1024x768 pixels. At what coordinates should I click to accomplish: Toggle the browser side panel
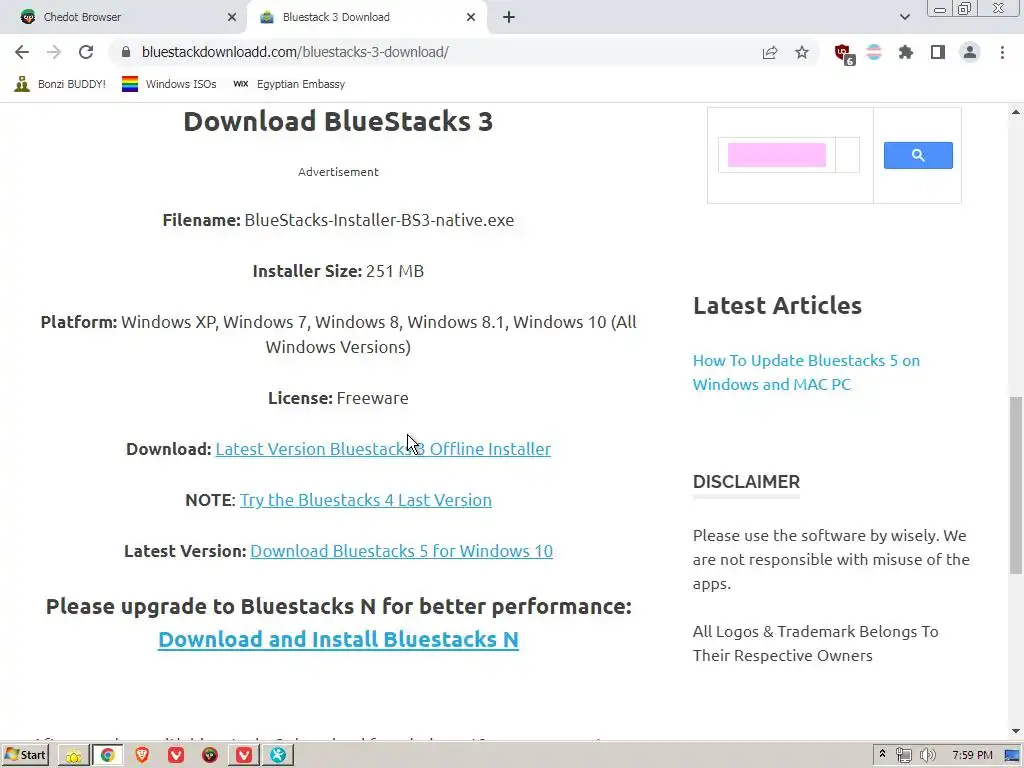click(938, 52)
